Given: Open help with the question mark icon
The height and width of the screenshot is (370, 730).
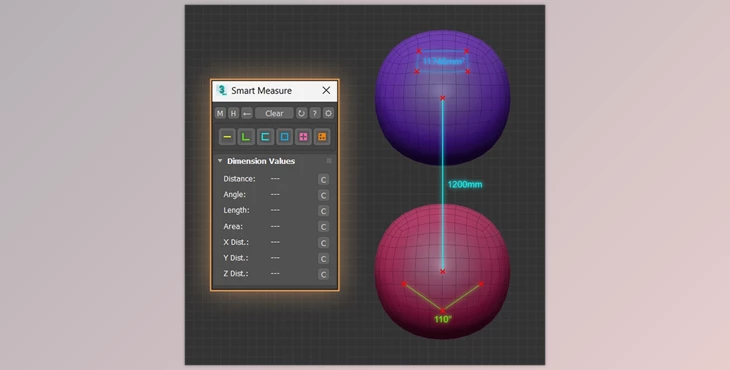Looking at the screenshot, I should point(315,113).
